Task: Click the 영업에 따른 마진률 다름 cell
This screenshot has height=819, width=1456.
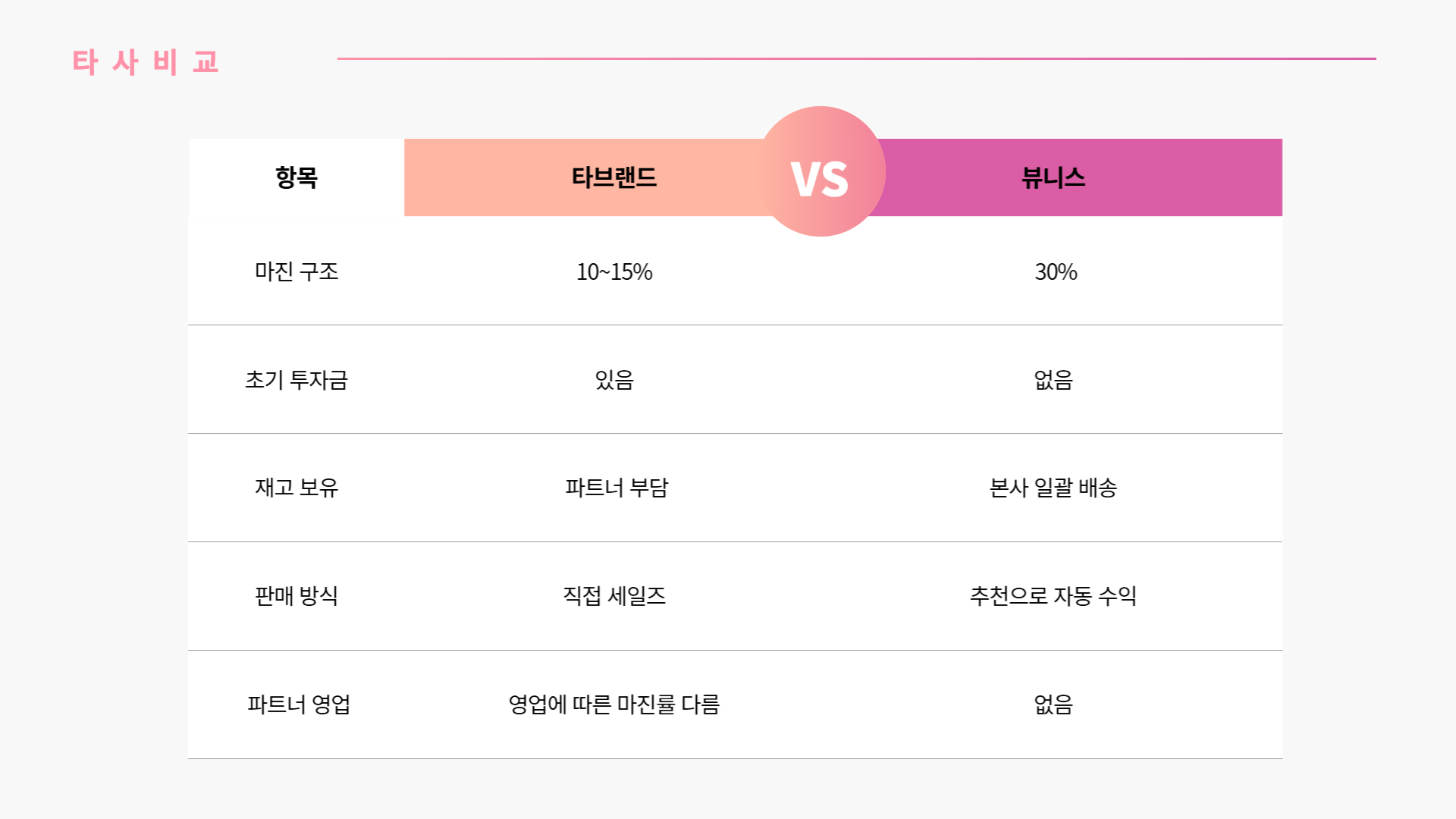Action: click(614, 704)
